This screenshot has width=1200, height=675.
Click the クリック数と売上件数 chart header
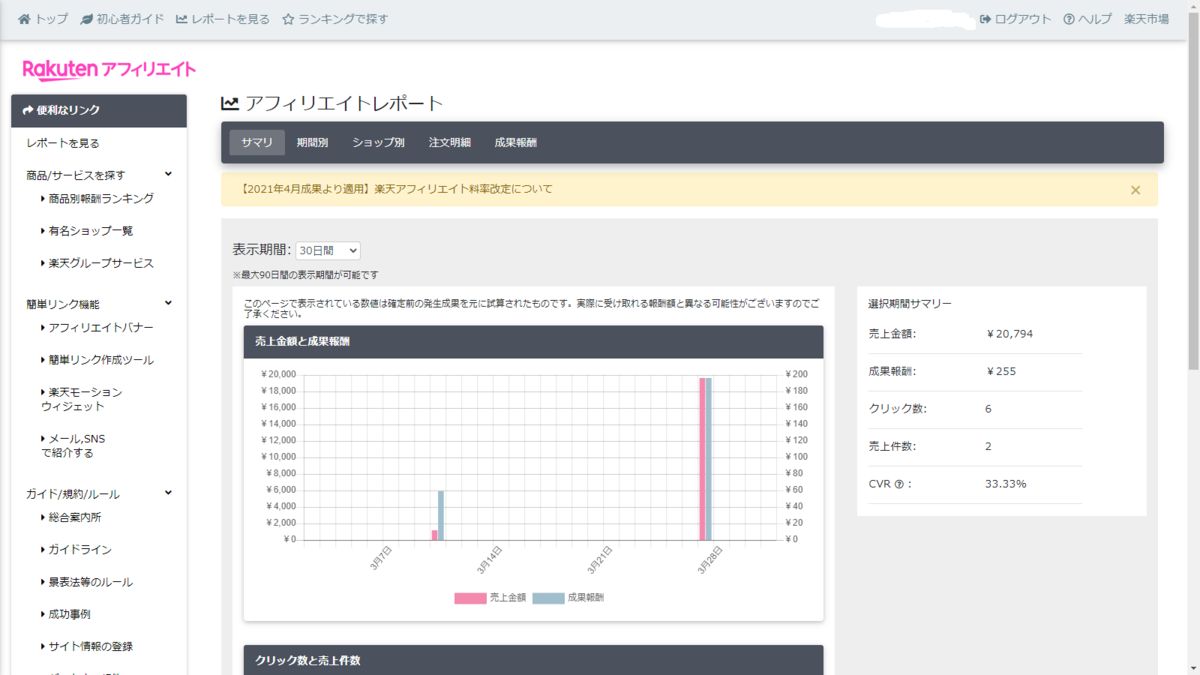pos(533,660)
